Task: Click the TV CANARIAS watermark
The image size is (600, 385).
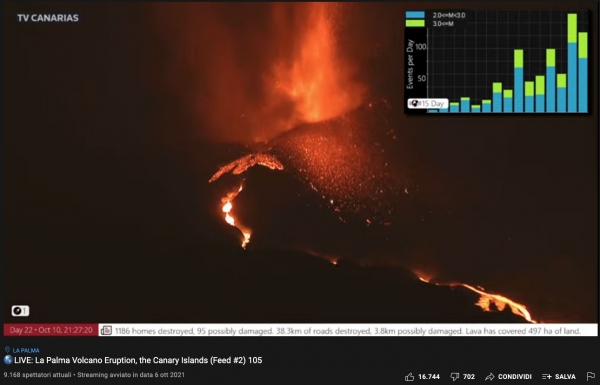Action: coord(48,18)
